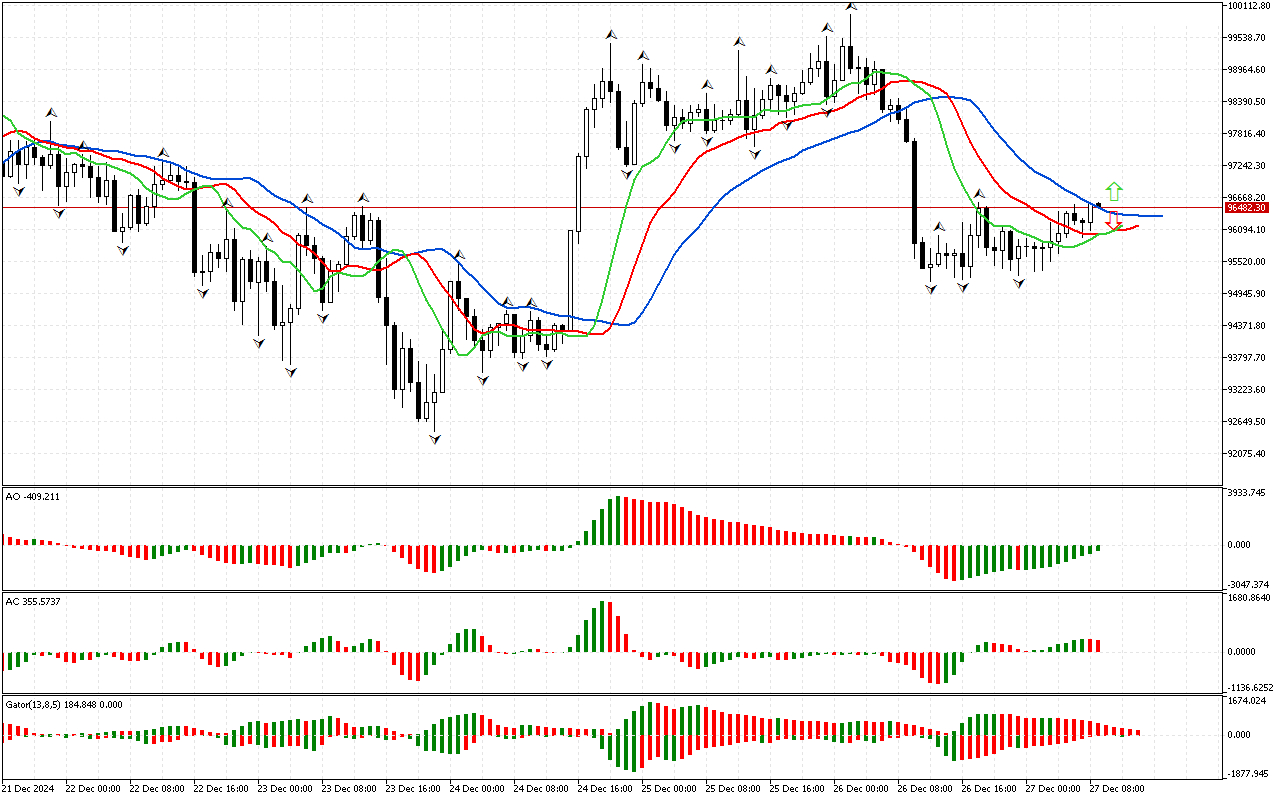Click the 23 Dec 00:00 time label
The image size is (1280, 800).
coord(285,789)
